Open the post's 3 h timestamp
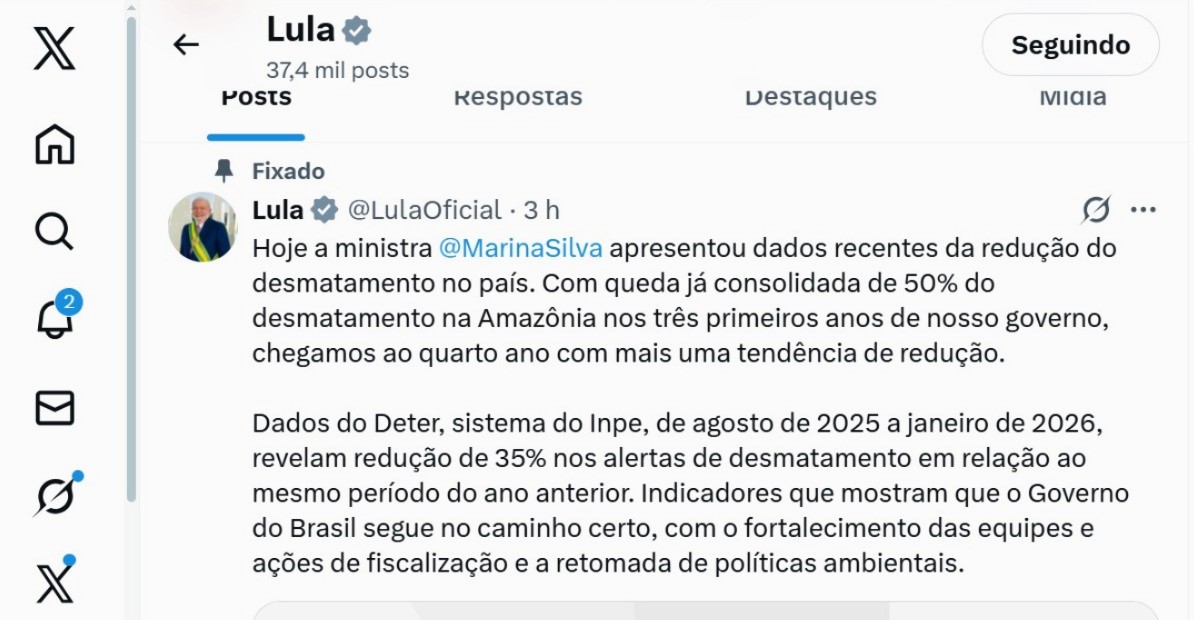 point(542,210)
